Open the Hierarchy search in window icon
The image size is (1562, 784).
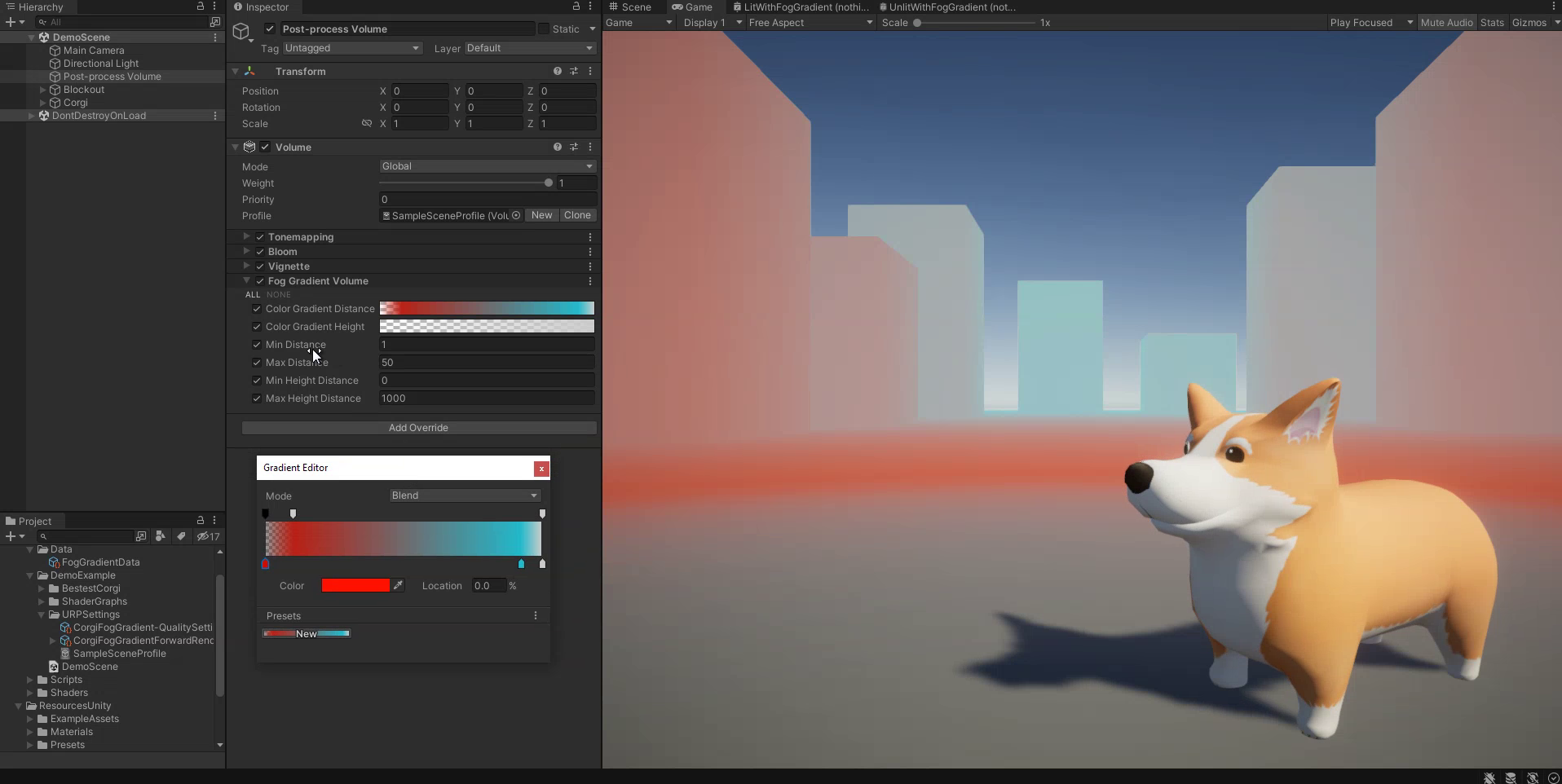215,22
